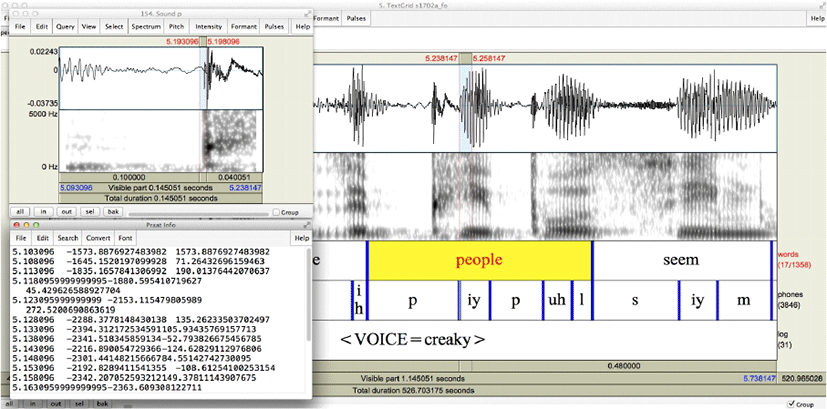The height and width of the screenshot is (409, 827).
Task: Open Intensity menu in Sound window
Action: click(209, 26)
